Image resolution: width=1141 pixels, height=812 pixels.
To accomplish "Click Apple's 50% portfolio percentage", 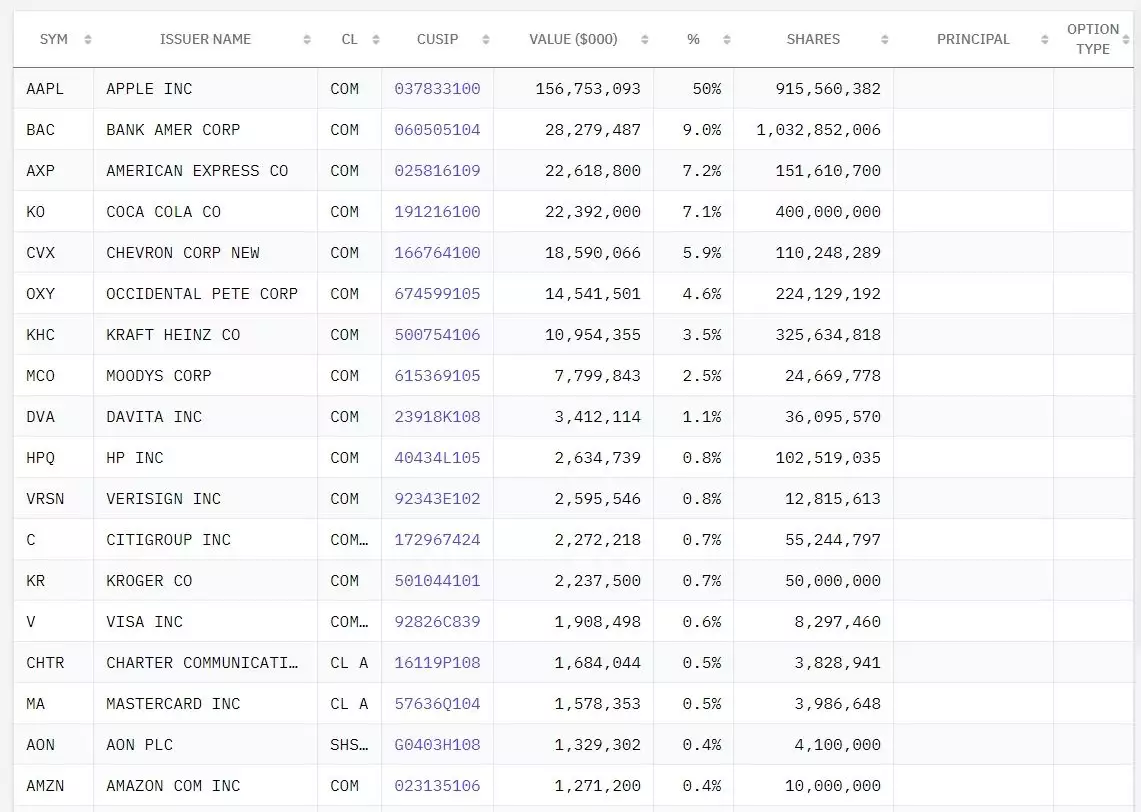I will coord(707,89).
